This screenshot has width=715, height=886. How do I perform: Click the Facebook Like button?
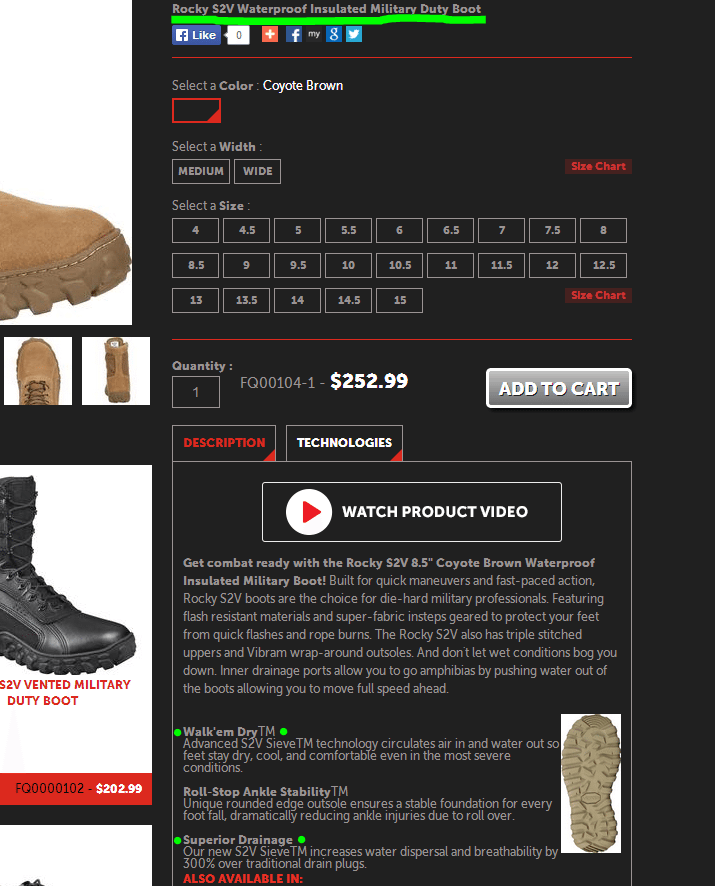point(196,35)
